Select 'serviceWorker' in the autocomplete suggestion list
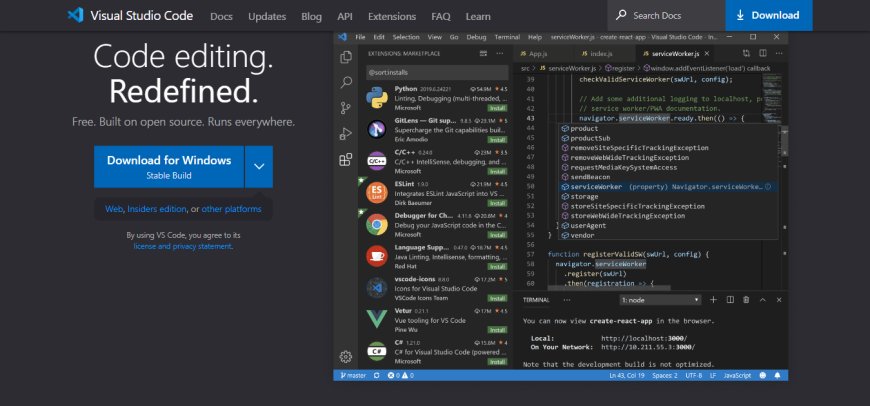The width and height of the screenshot is (870, 406). point(667,187)
